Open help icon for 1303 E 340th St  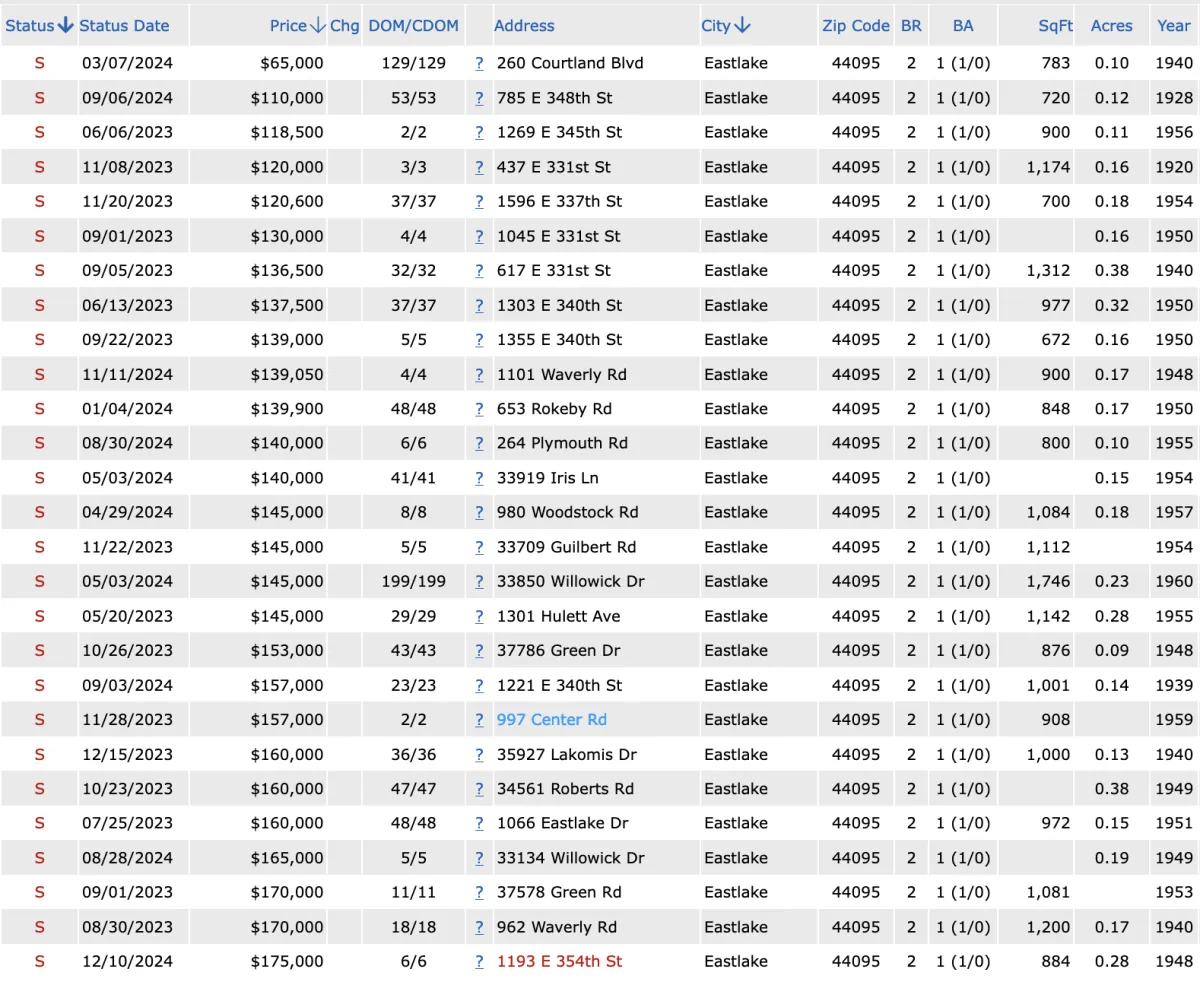[x=479, y=305]
